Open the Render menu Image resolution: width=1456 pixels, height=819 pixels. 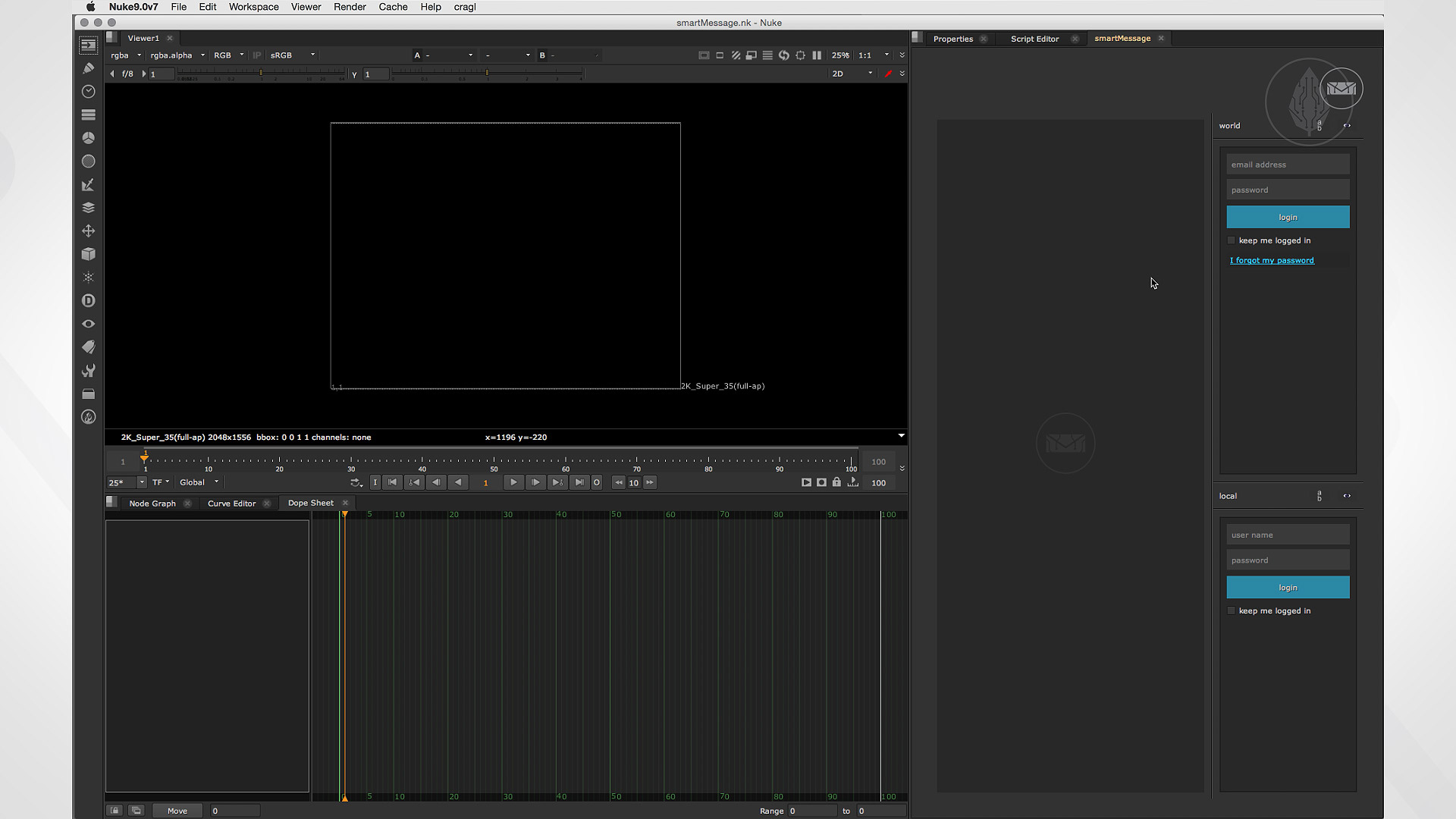pos(350,7)
